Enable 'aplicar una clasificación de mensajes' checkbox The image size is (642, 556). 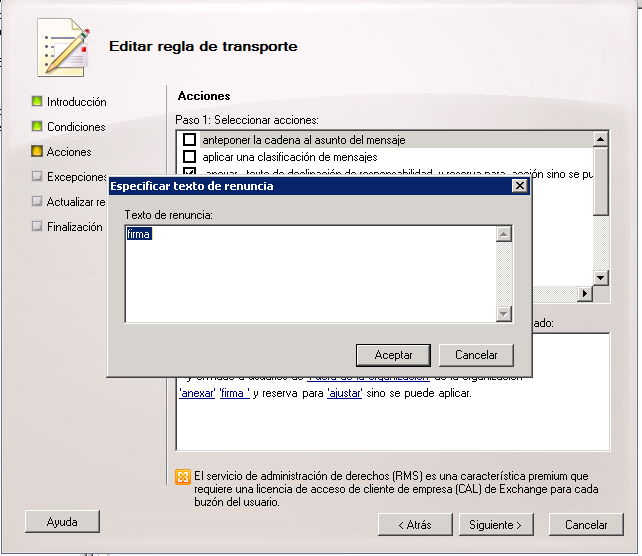[190, 157]
